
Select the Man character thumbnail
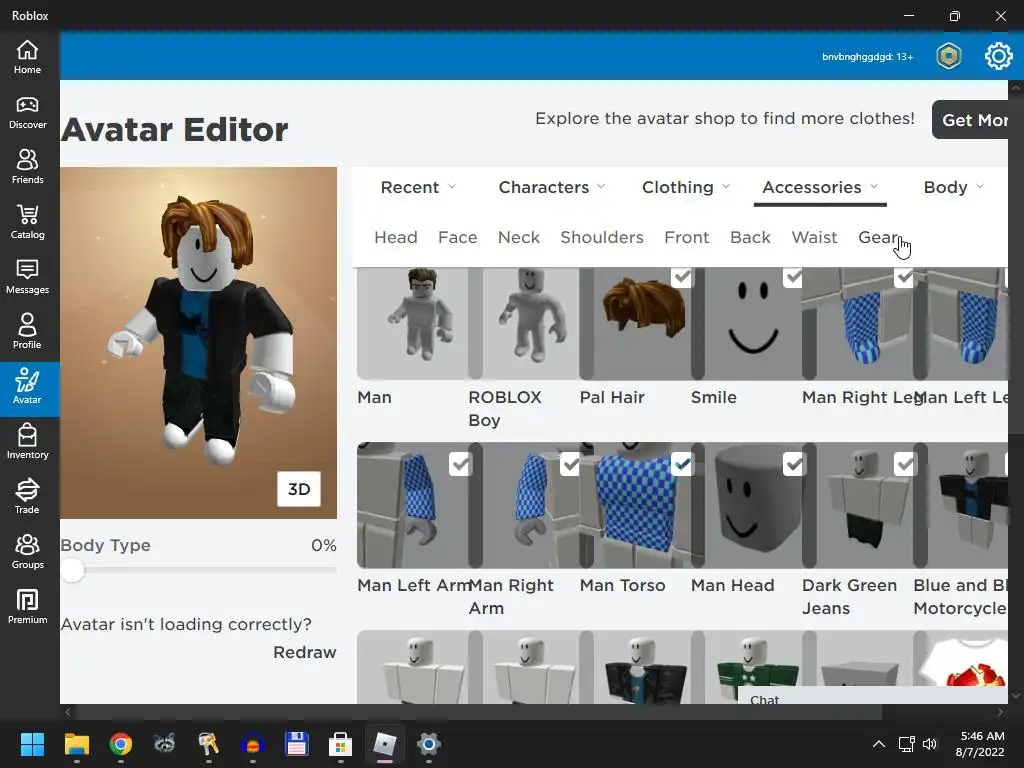tap(413, 323)
